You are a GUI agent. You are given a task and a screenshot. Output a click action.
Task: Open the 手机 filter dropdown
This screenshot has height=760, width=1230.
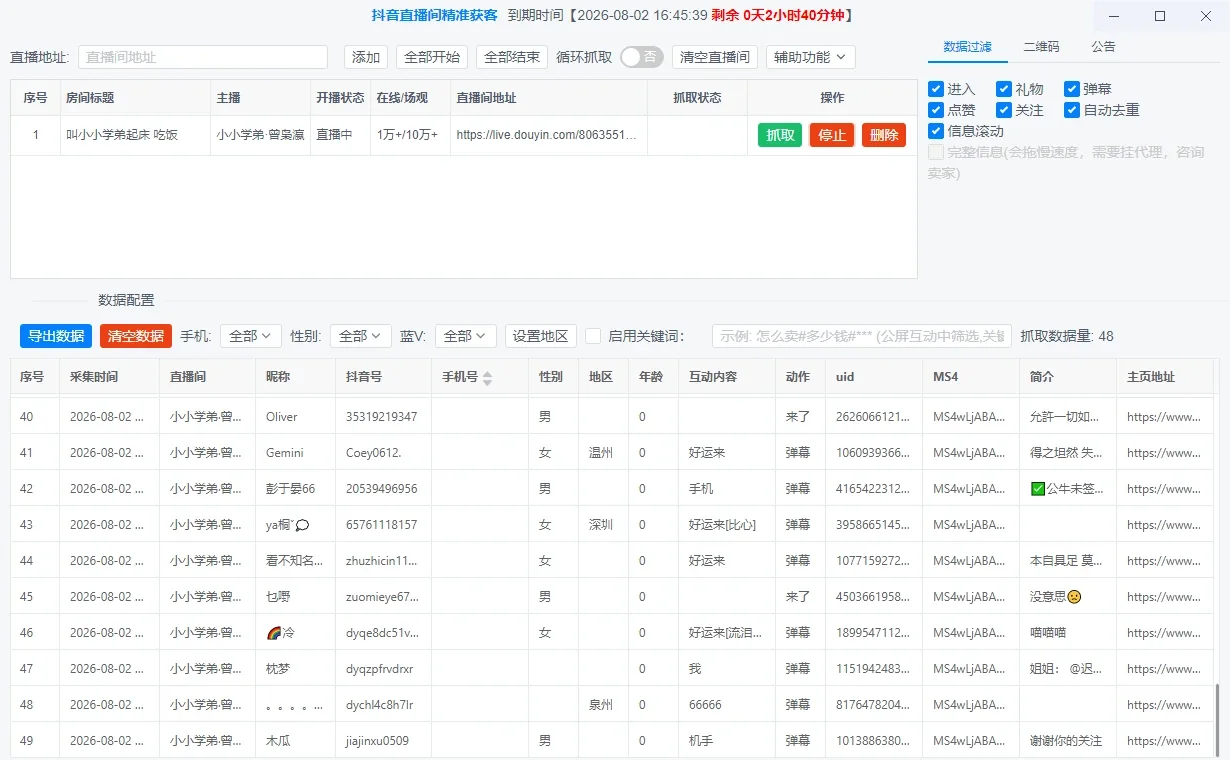[x=251, y=336]
